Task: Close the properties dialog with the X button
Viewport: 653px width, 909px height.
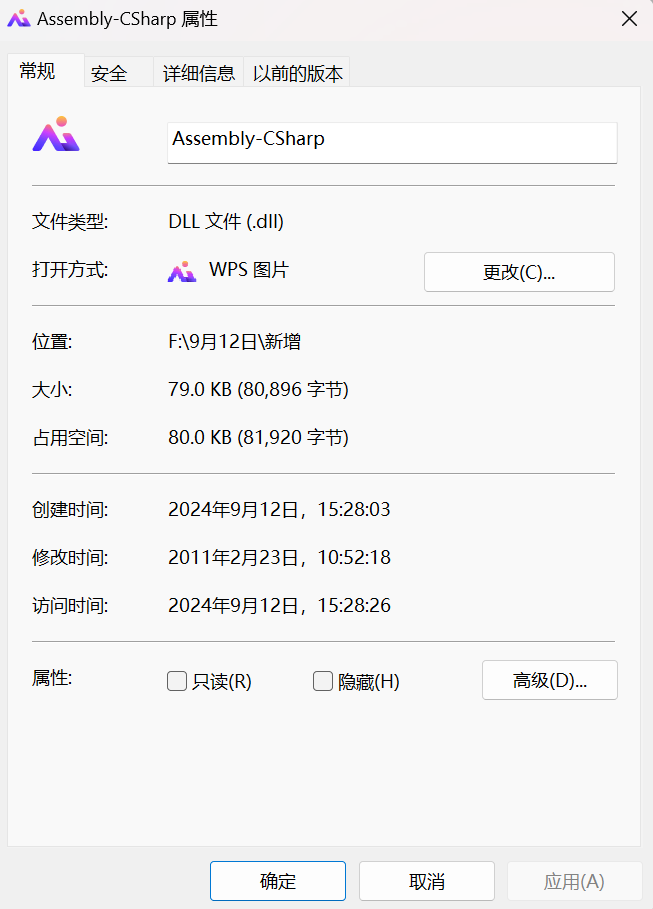Action: pos(629,19)
